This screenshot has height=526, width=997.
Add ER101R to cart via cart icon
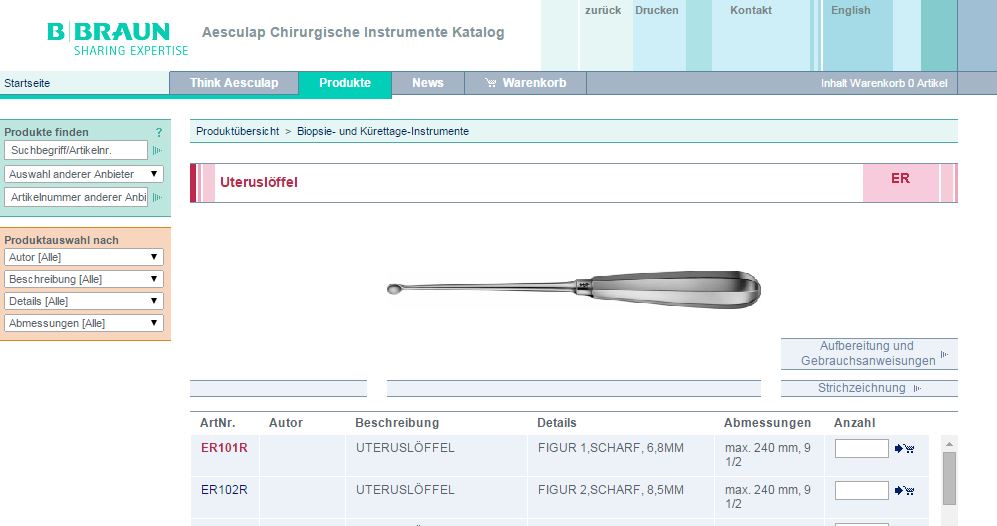coord(905,449)
